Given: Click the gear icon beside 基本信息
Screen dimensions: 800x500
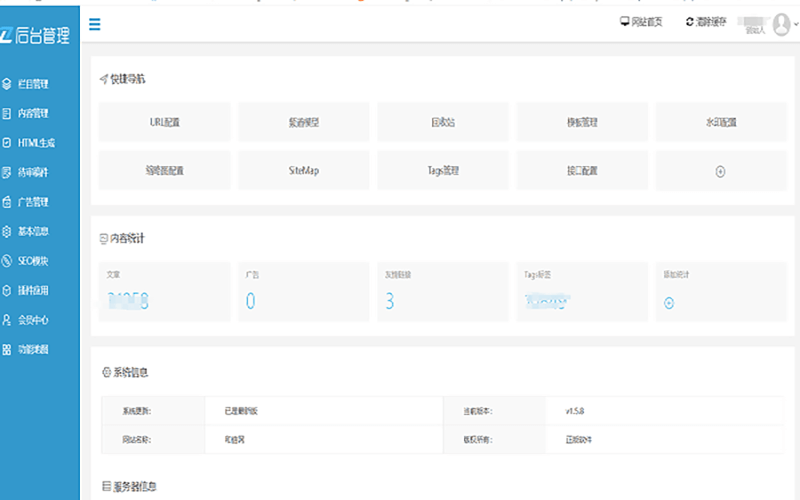Looking at the screenshot, I should (7, 232).
